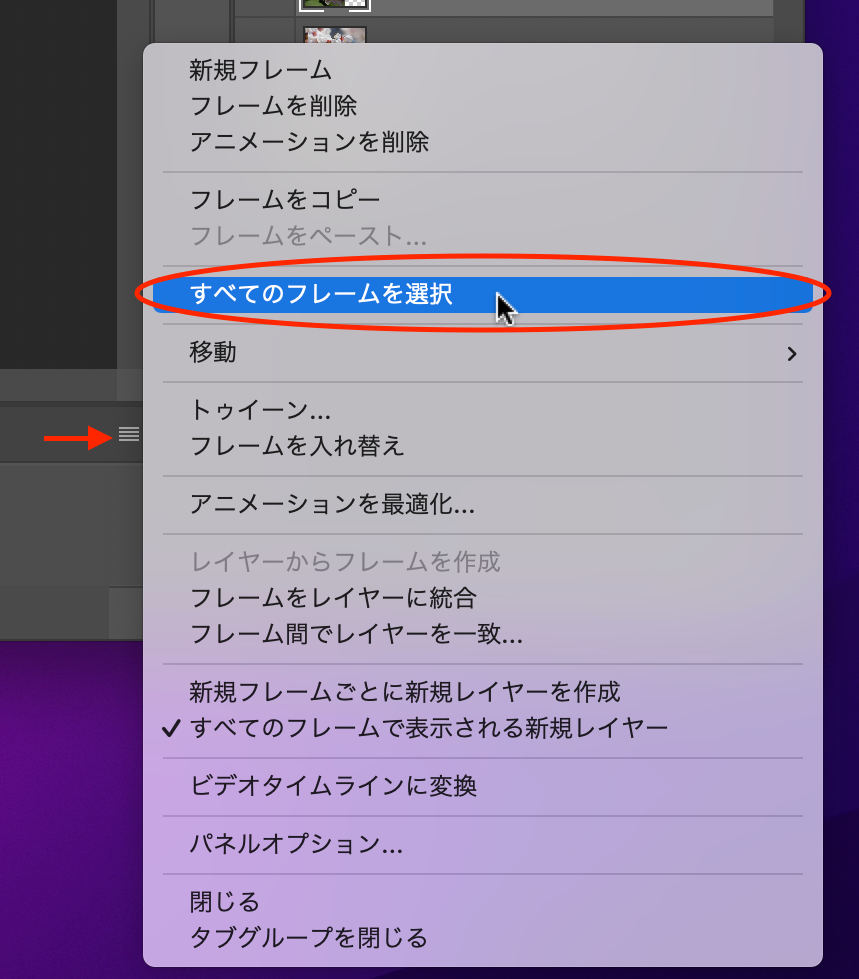Image resolution: width=859 pixels, height=979 pixels.
Task: Select フレーム間でレイヤーを一致... entry
Action: click(483, 634)
